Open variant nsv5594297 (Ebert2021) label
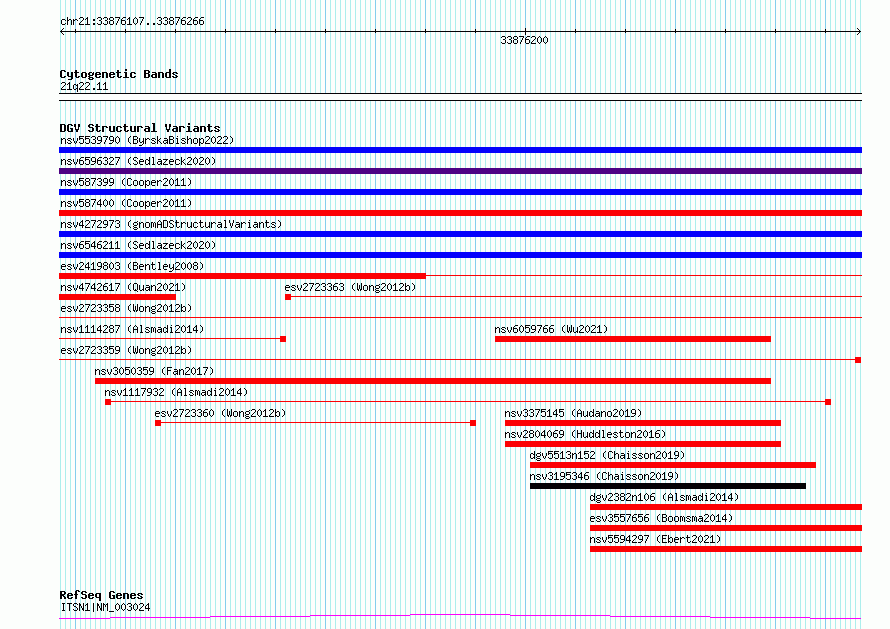The height and width of the screenshot is (629, 890). [656, 539]
